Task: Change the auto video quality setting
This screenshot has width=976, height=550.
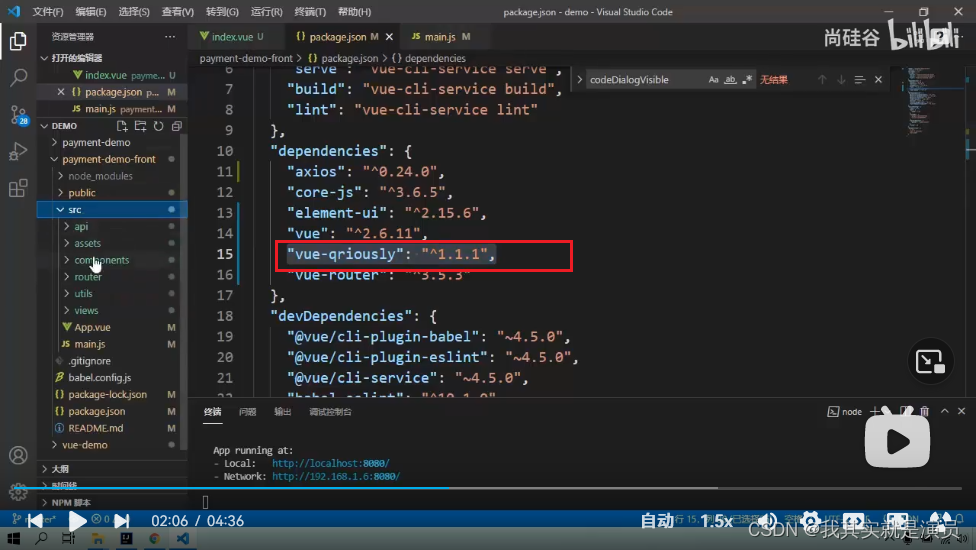Action: coord(657,521)
